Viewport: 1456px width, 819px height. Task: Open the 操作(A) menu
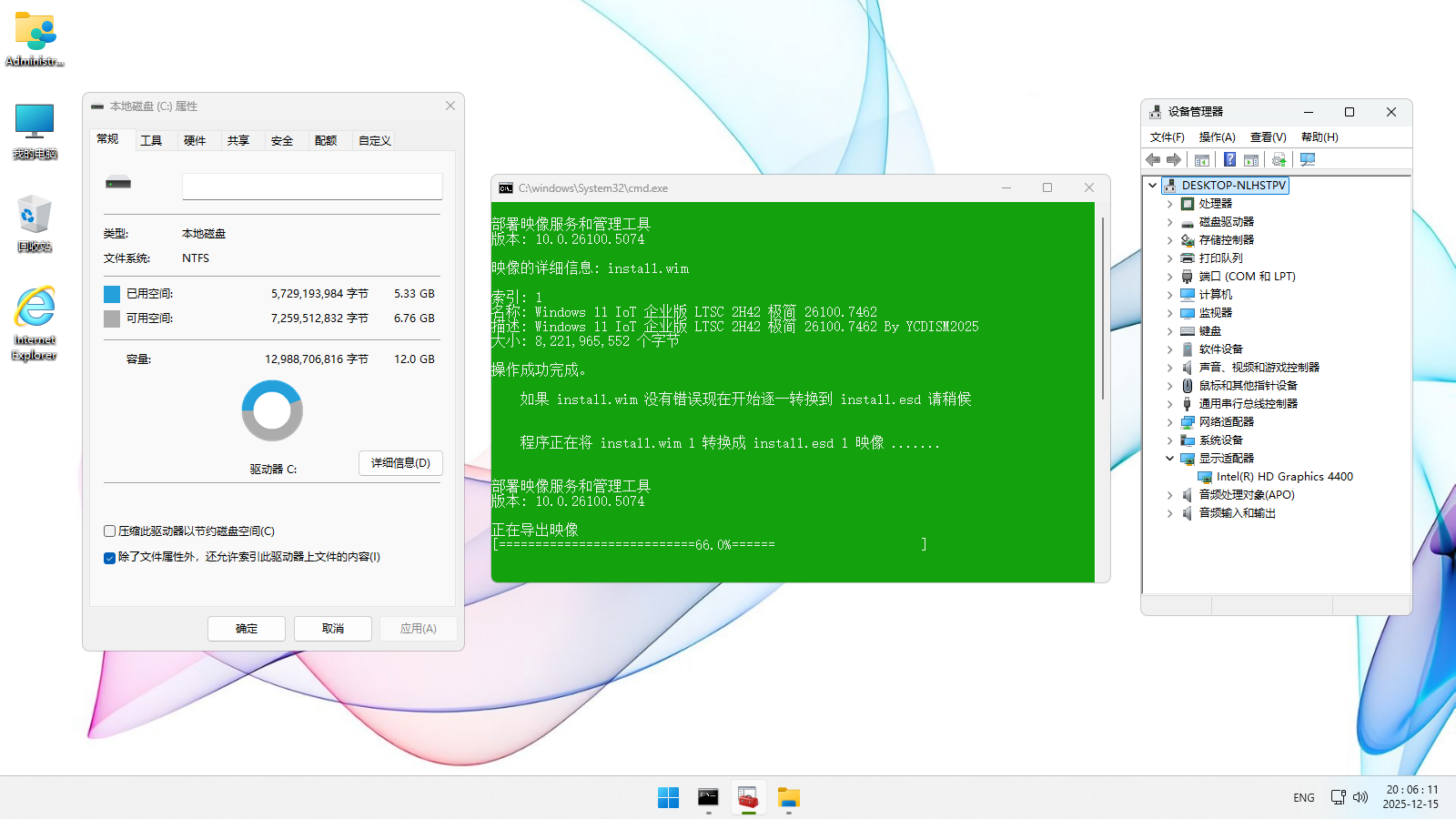1217,137
